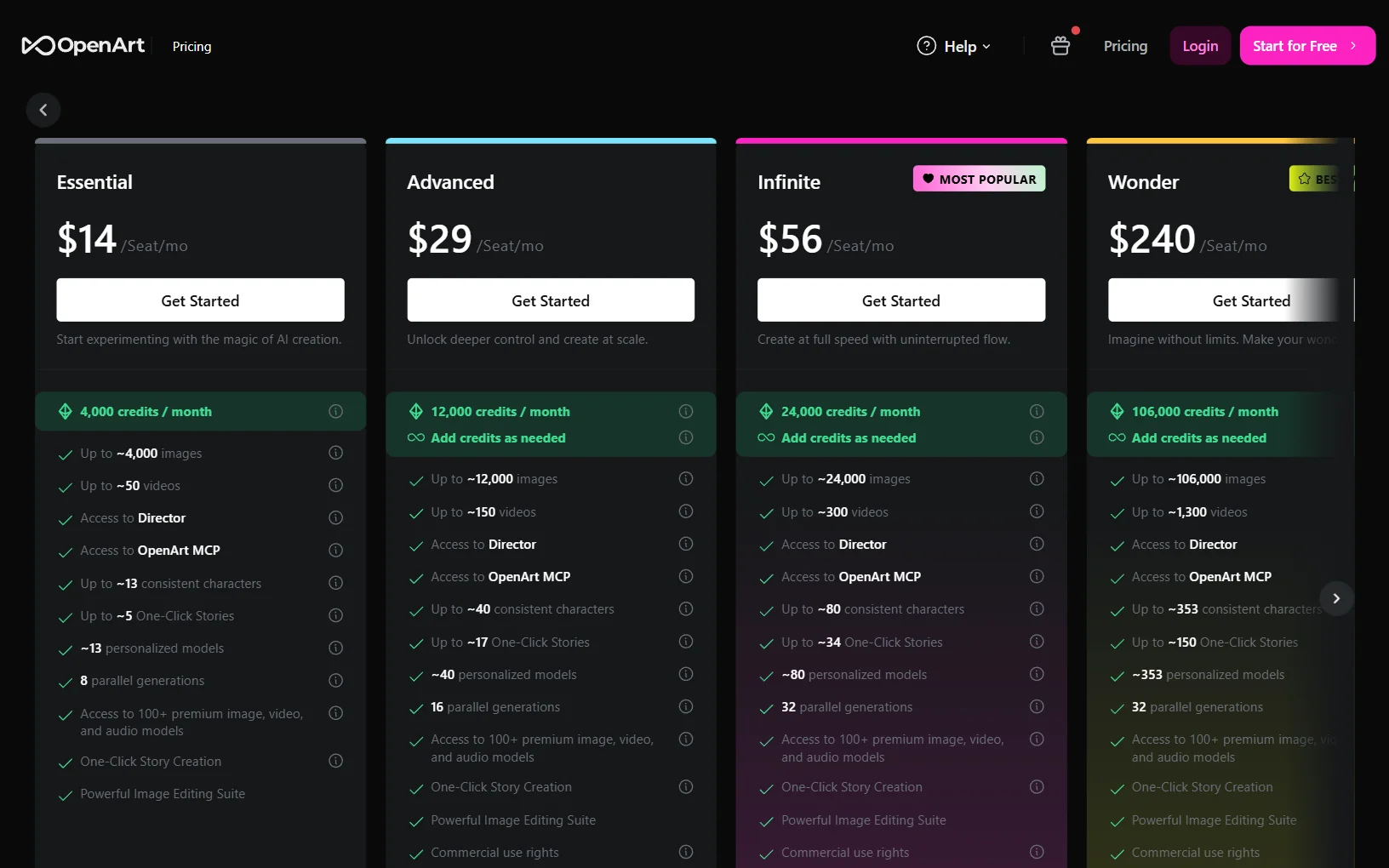Click the Advanced plan title
This screenshot has width=1389, height=868.
pos(450,182)
